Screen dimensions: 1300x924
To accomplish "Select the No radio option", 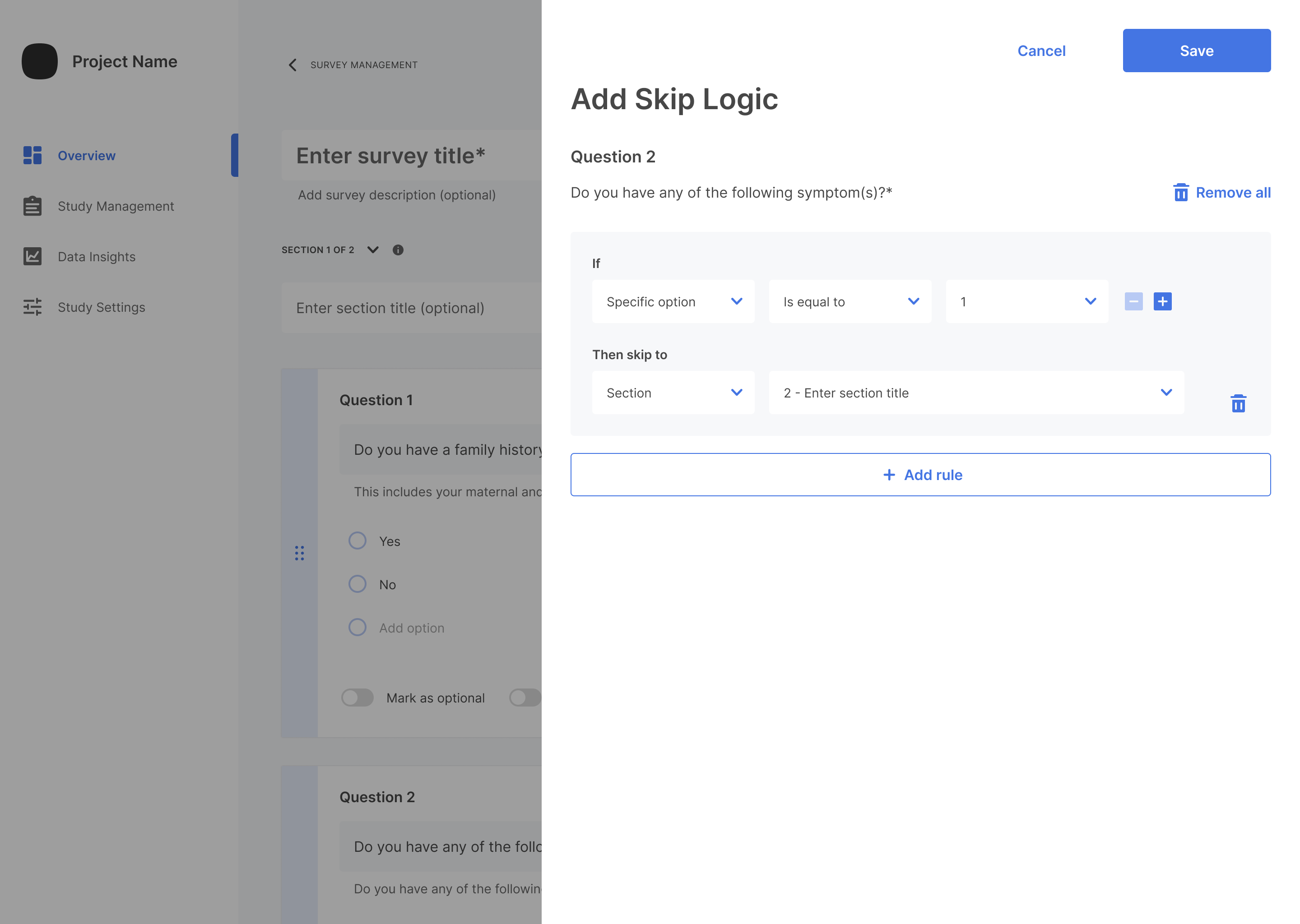I will [x=357, y=584].
